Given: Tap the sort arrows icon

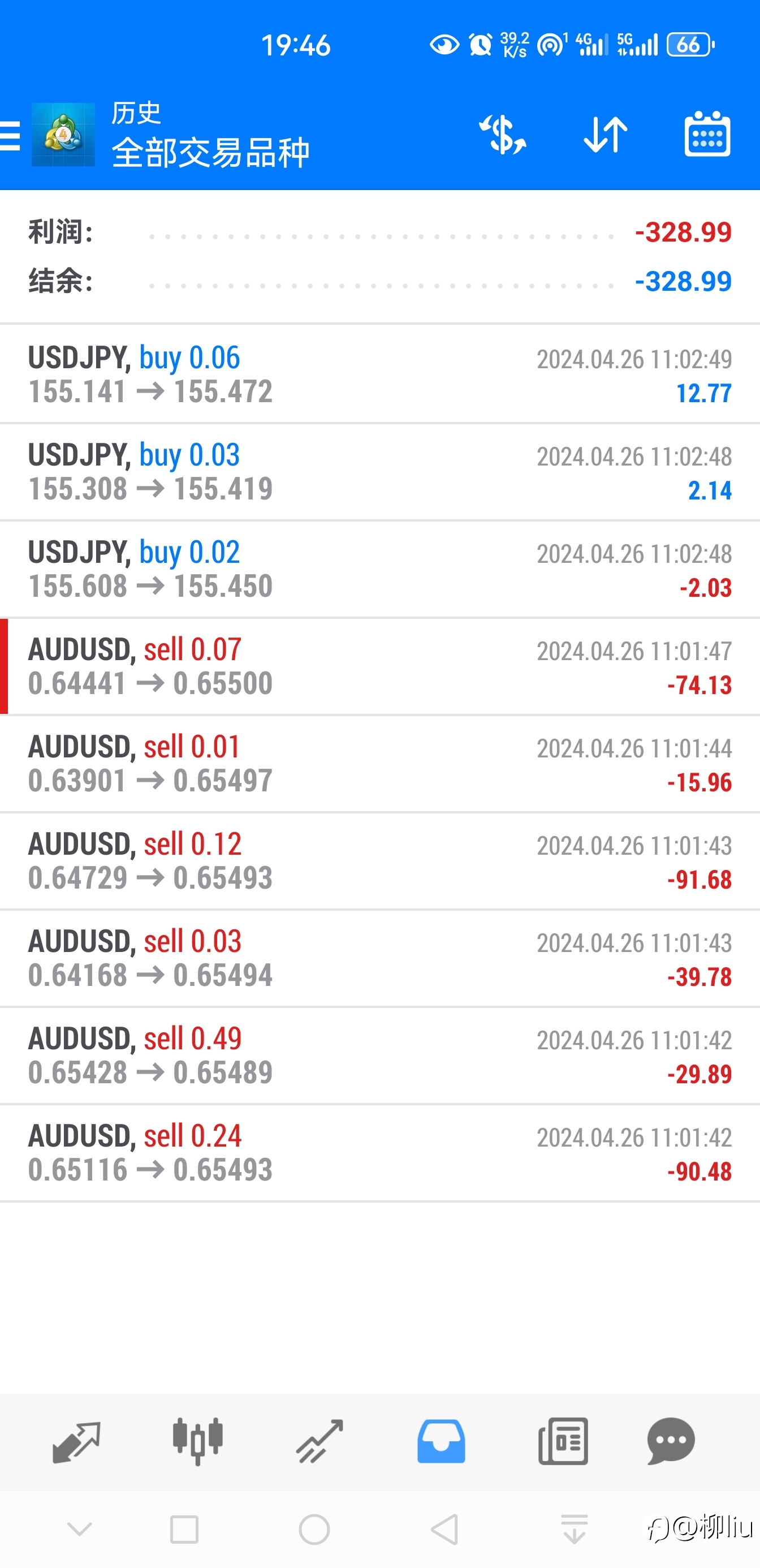Looking at the screenshot, I should click(x=605, y=135).
